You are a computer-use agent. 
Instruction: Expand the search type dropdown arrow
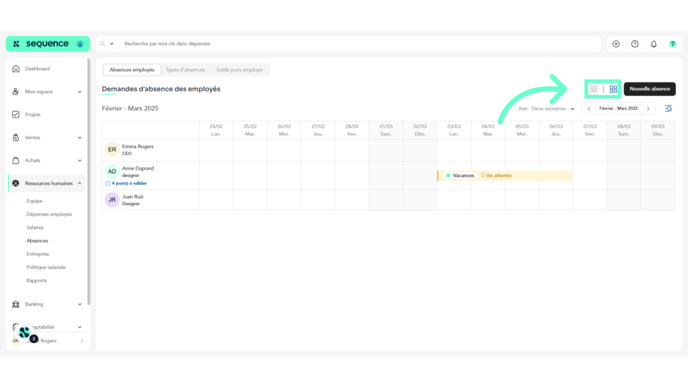pyautogui.click(x=111, y=44)
